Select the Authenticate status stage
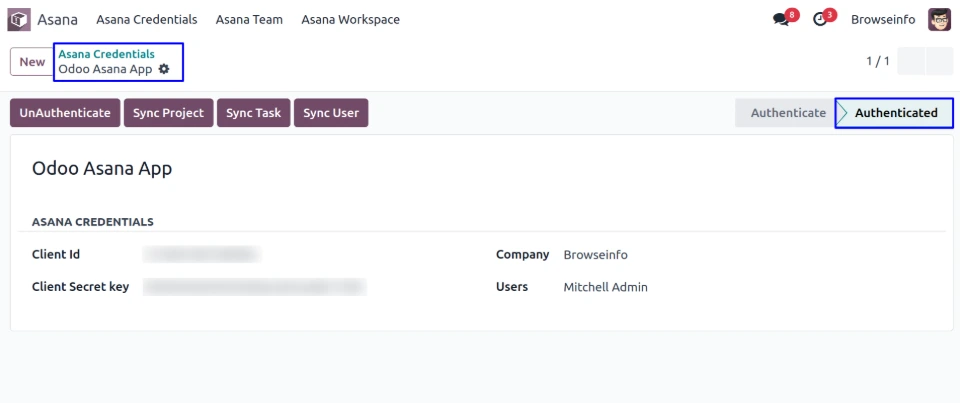This screenshot has width=960, height=403. 788,113
